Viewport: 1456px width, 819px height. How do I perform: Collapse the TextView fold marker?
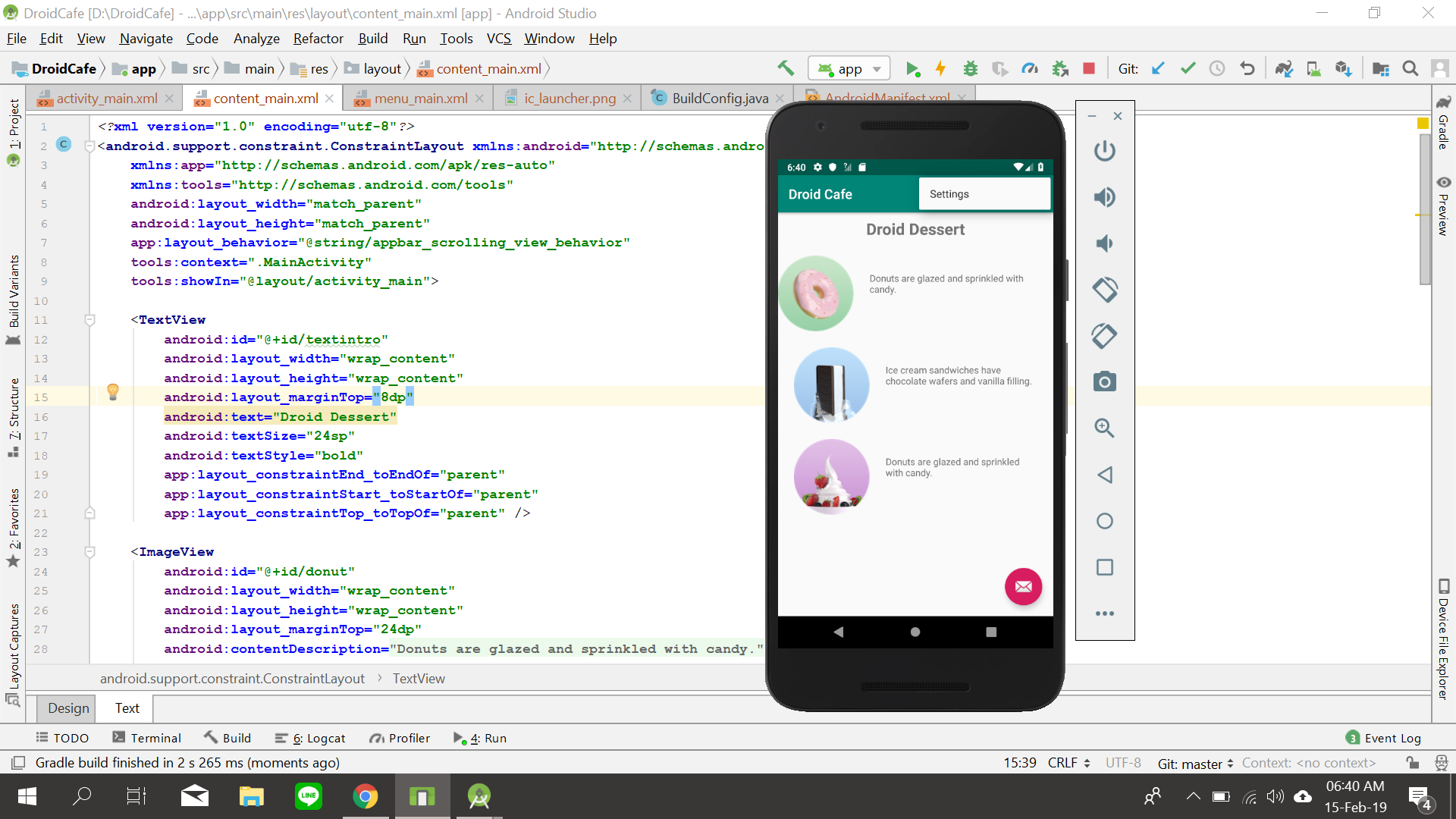(x=89, y=320)
